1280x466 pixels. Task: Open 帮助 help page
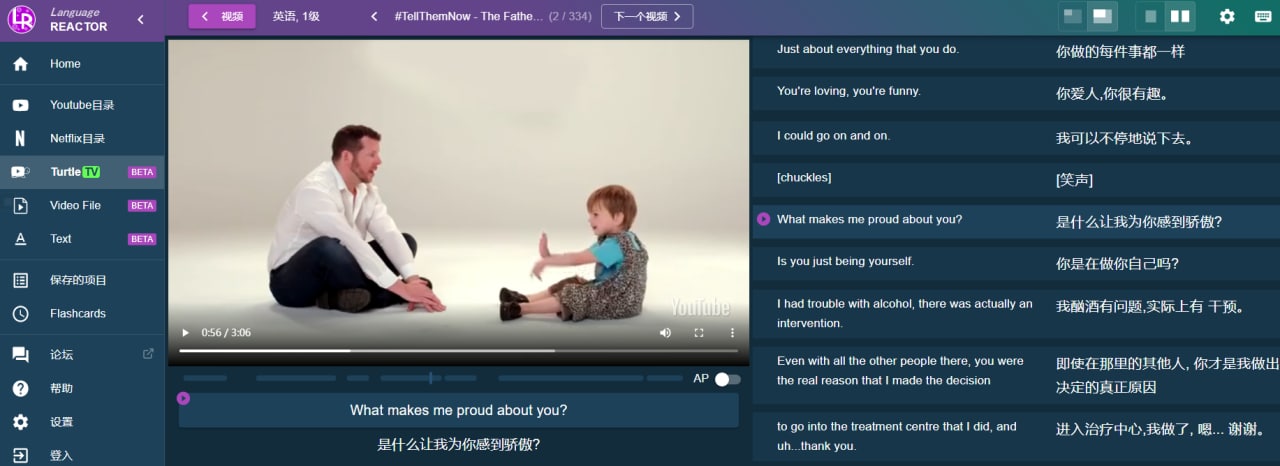(82, 388)
